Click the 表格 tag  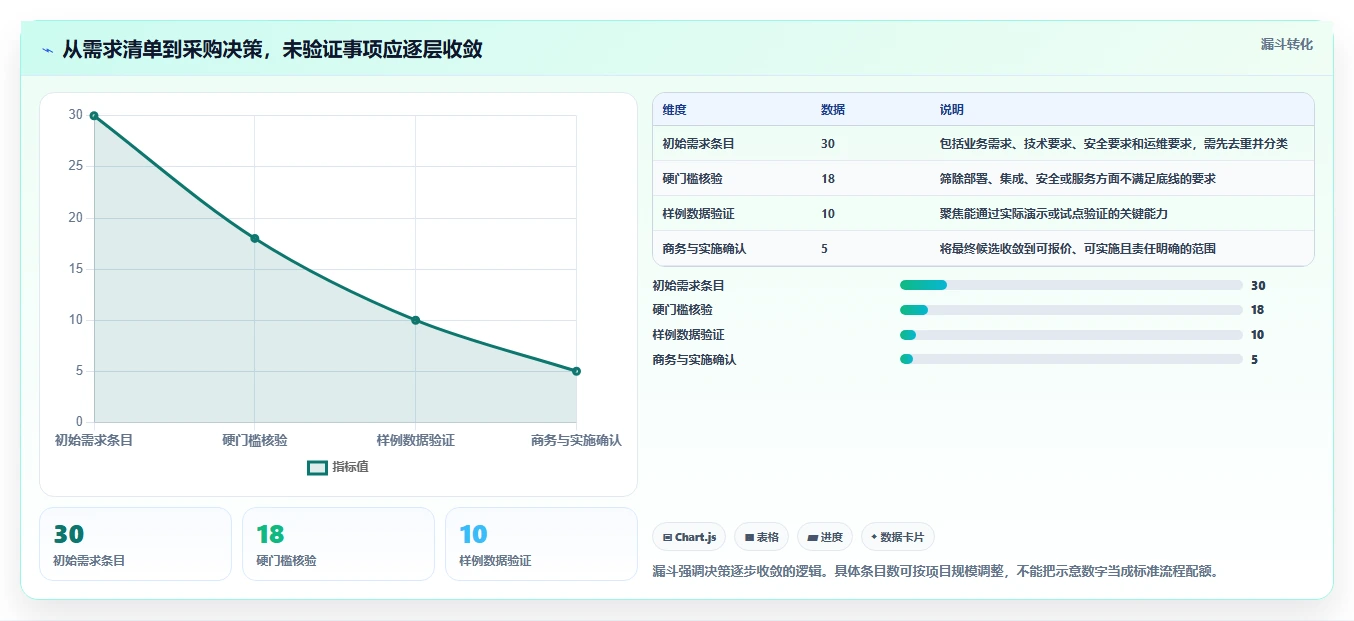coord(761,537)
